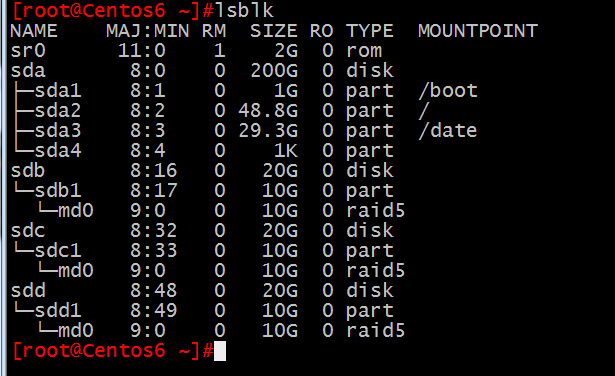Viewport: 615px width, 376px height.
Task: Click the 8:17 device number
Action: point(154,191)
